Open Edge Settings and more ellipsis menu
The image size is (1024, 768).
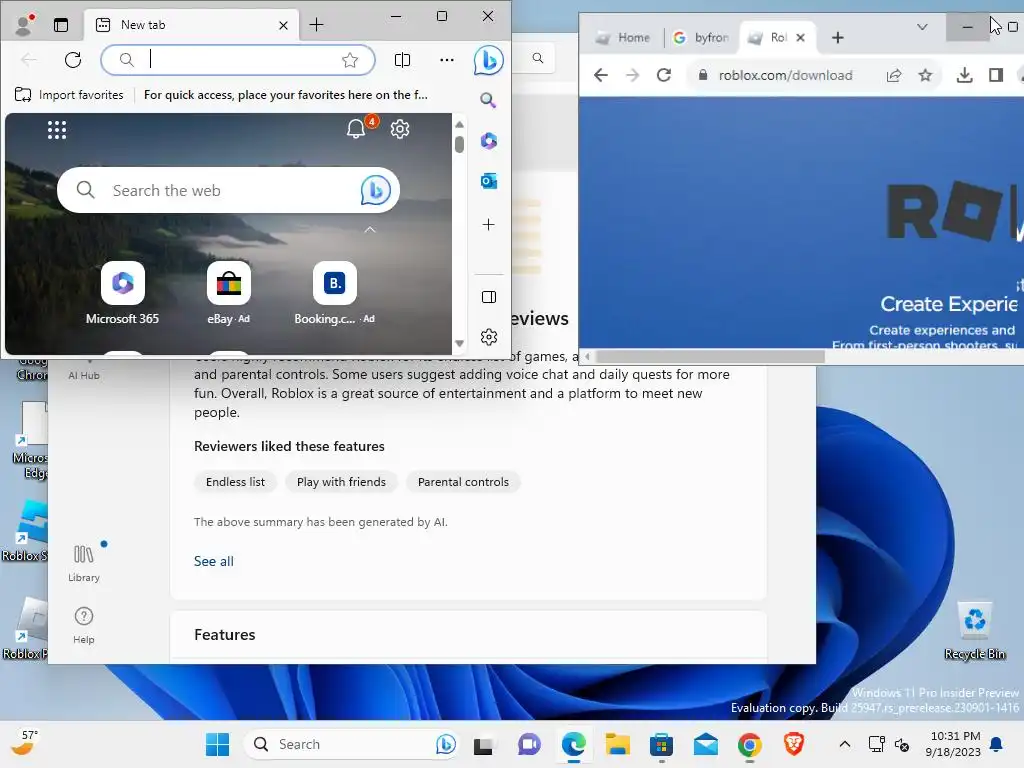447,60
